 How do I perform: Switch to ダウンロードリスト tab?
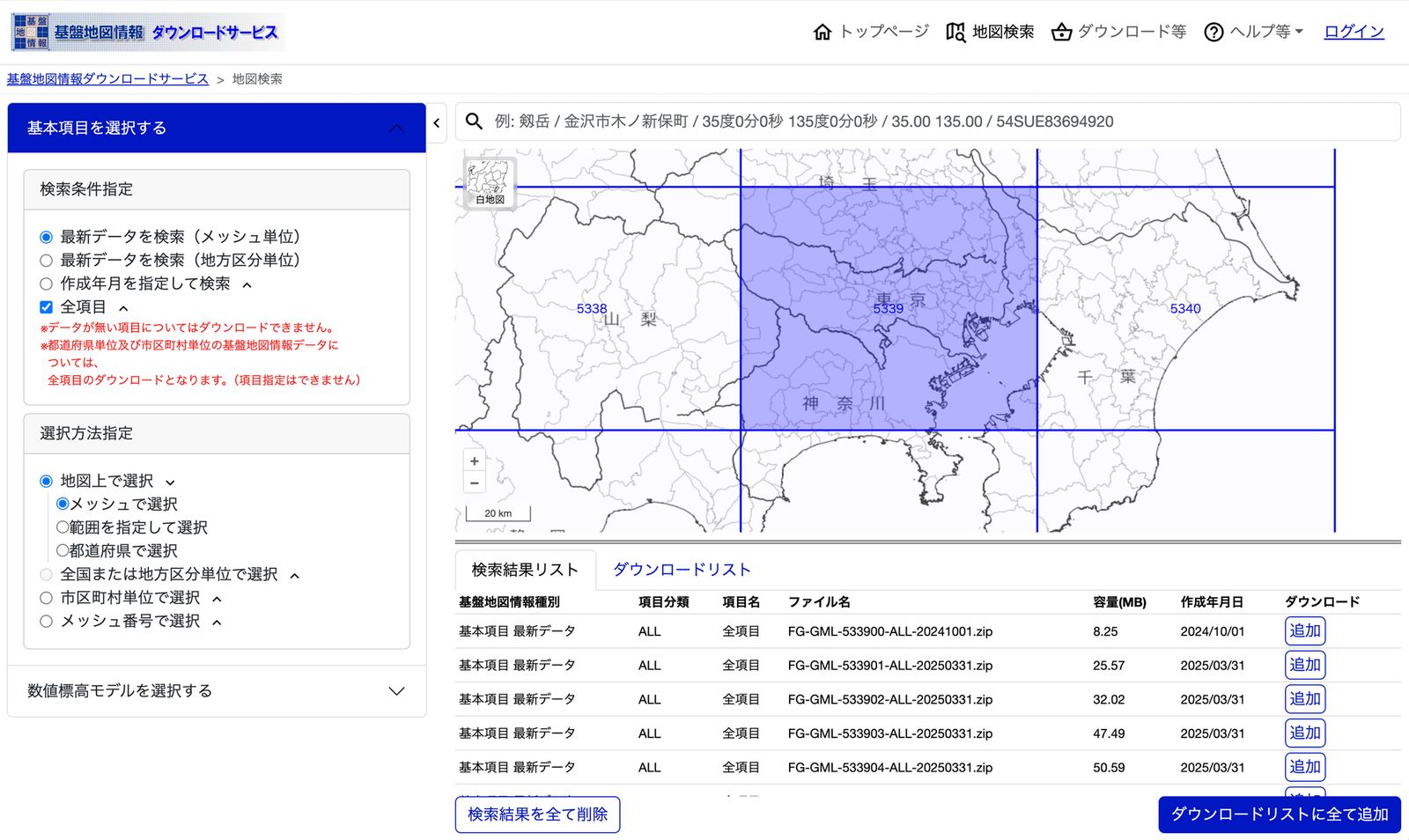[x=682, y=570]
